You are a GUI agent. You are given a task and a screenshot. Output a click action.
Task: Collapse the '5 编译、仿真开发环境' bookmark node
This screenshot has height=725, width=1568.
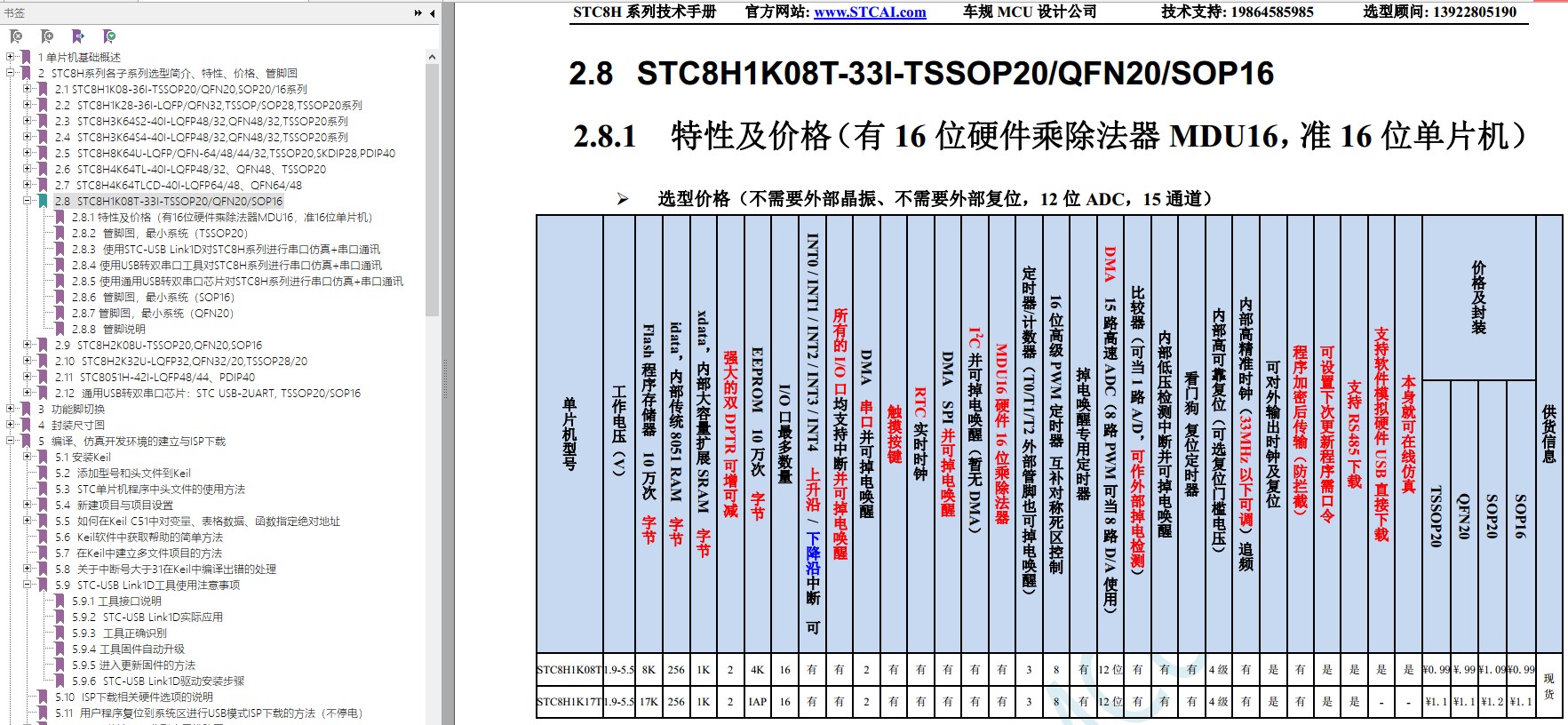(x=11, y=441)
